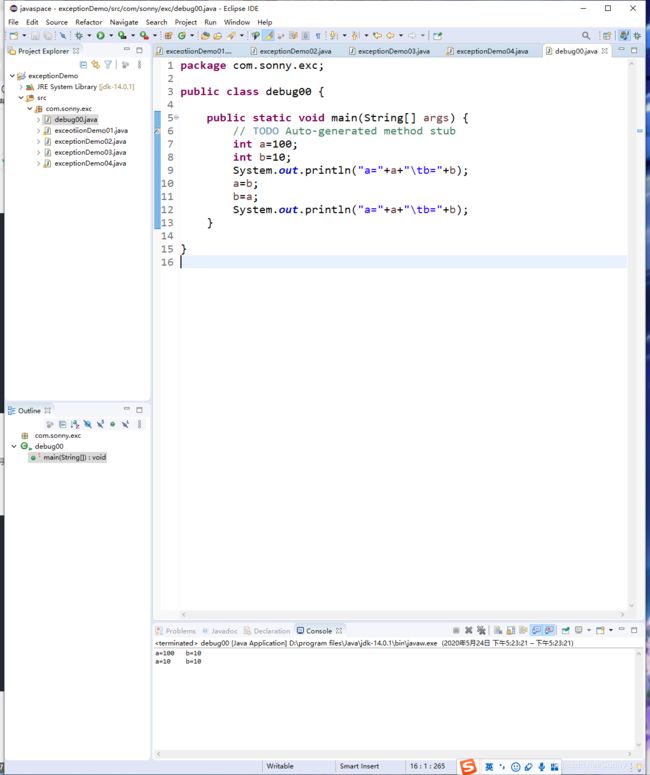650x775 pixels.
Task: Click the microphone icon in IME bar
Action: point(542,767)
